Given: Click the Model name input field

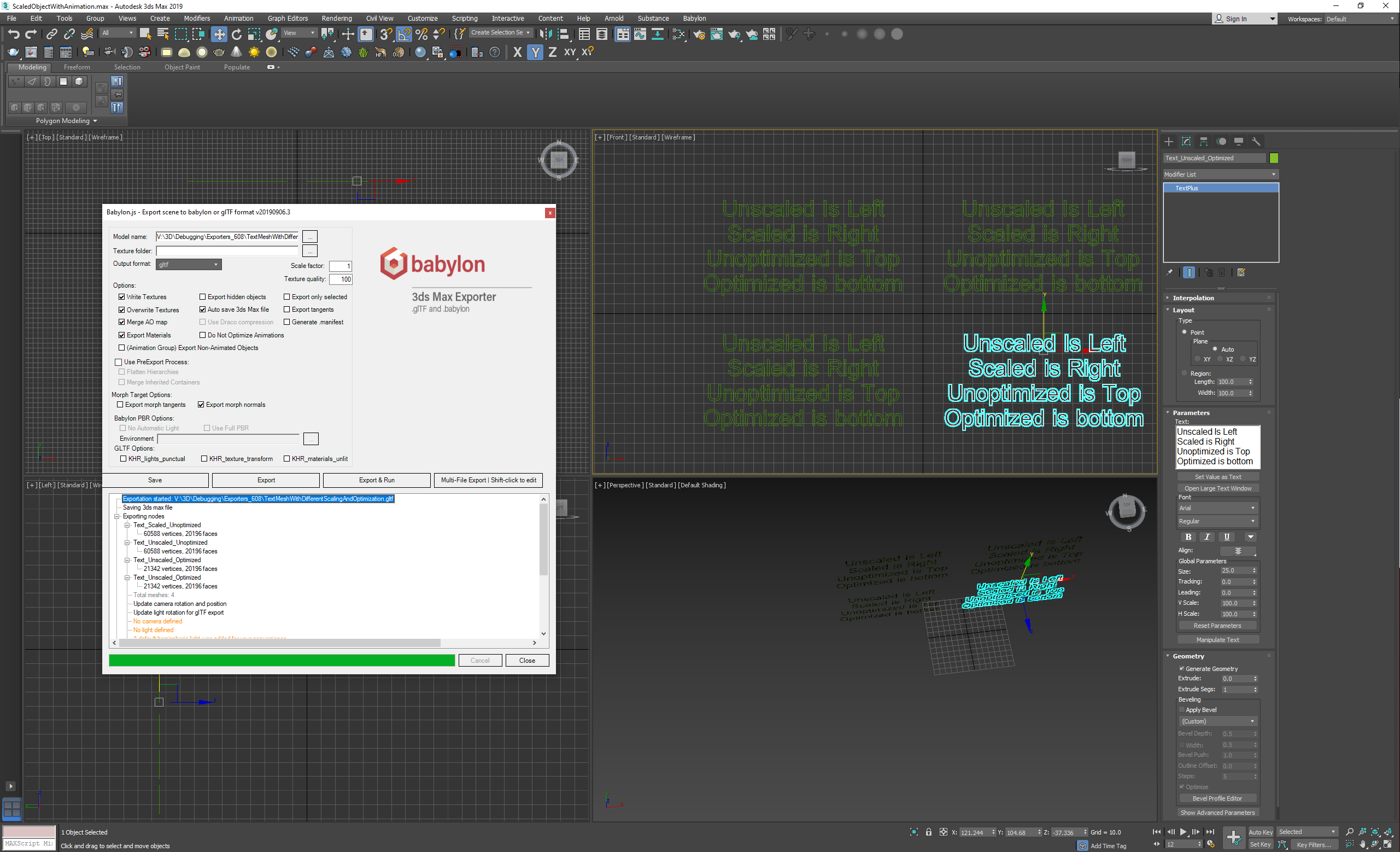Looking at the screenshot, I should point(226,236).
